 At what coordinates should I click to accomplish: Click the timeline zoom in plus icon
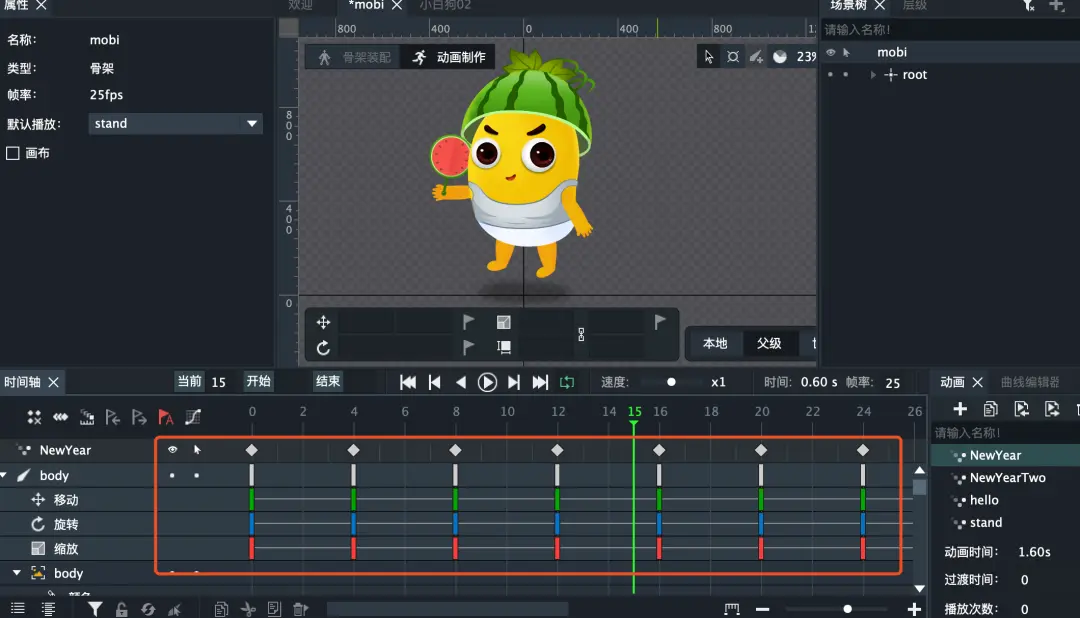(914, 609)
